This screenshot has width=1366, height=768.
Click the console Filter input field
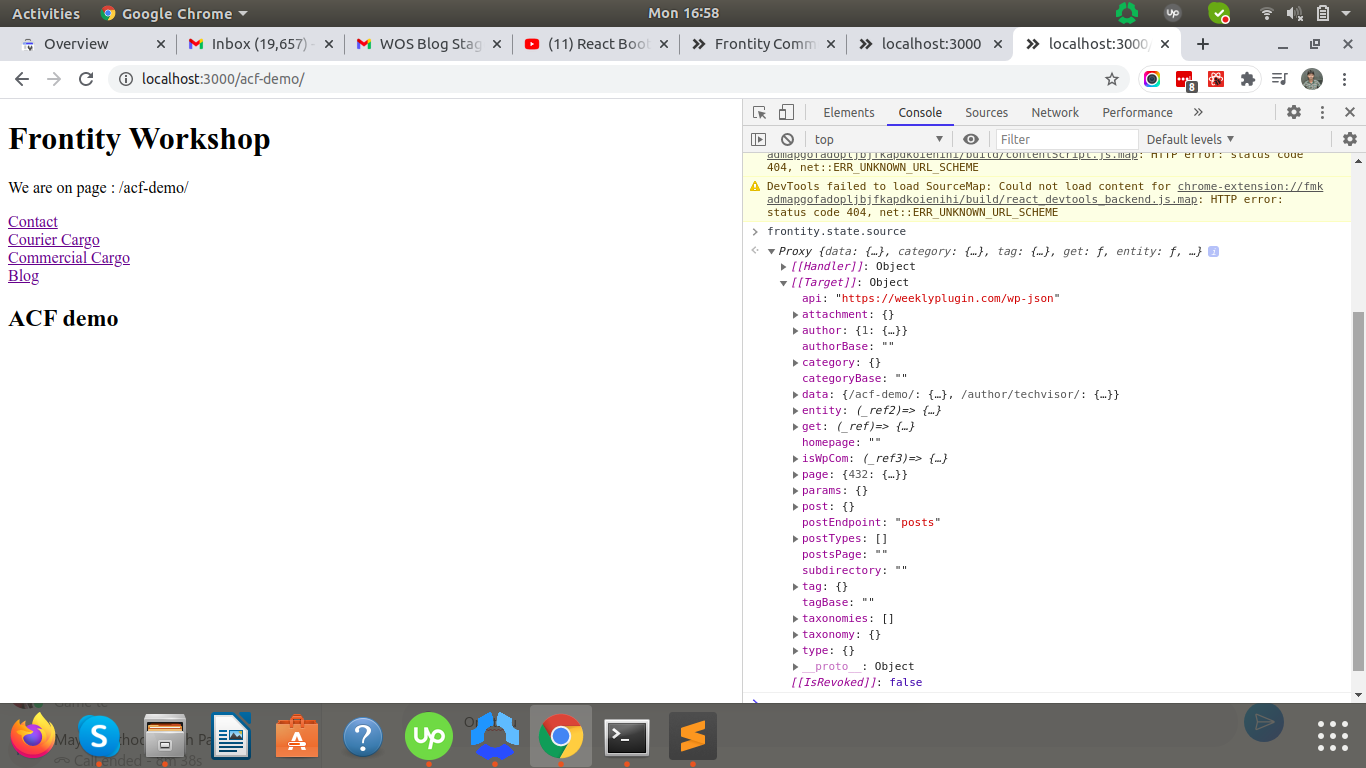[x=1066, y=140]
